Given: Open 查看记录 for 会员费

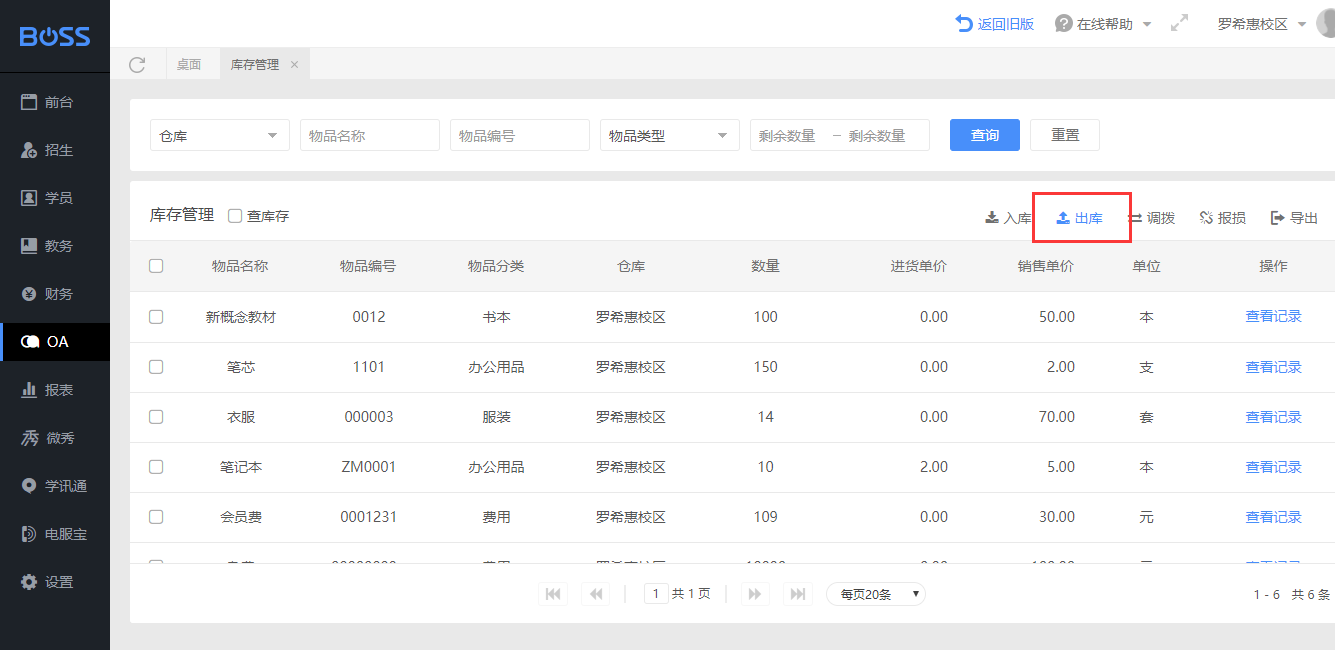Looking at the screenshot, I should pyautogui.click(x=1273, y=517).
